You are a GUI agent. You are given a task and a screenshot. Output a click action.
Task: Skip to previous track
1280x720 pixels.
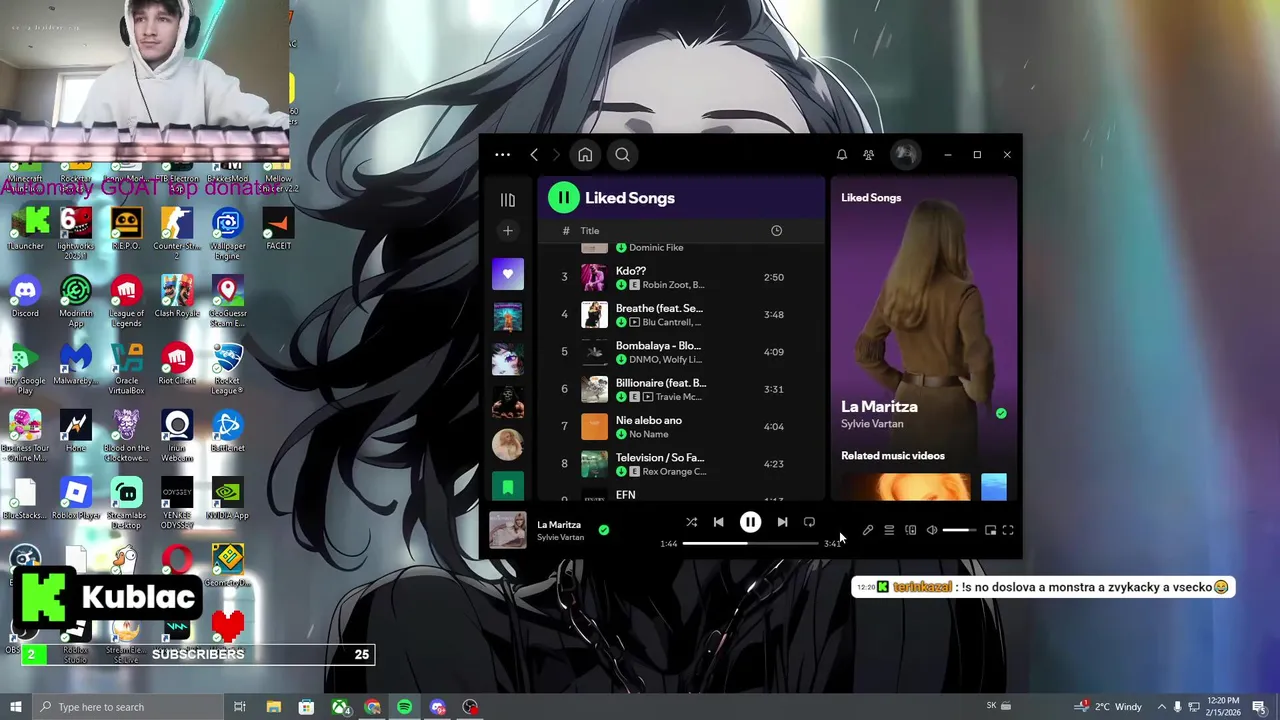tap(718, 522)
